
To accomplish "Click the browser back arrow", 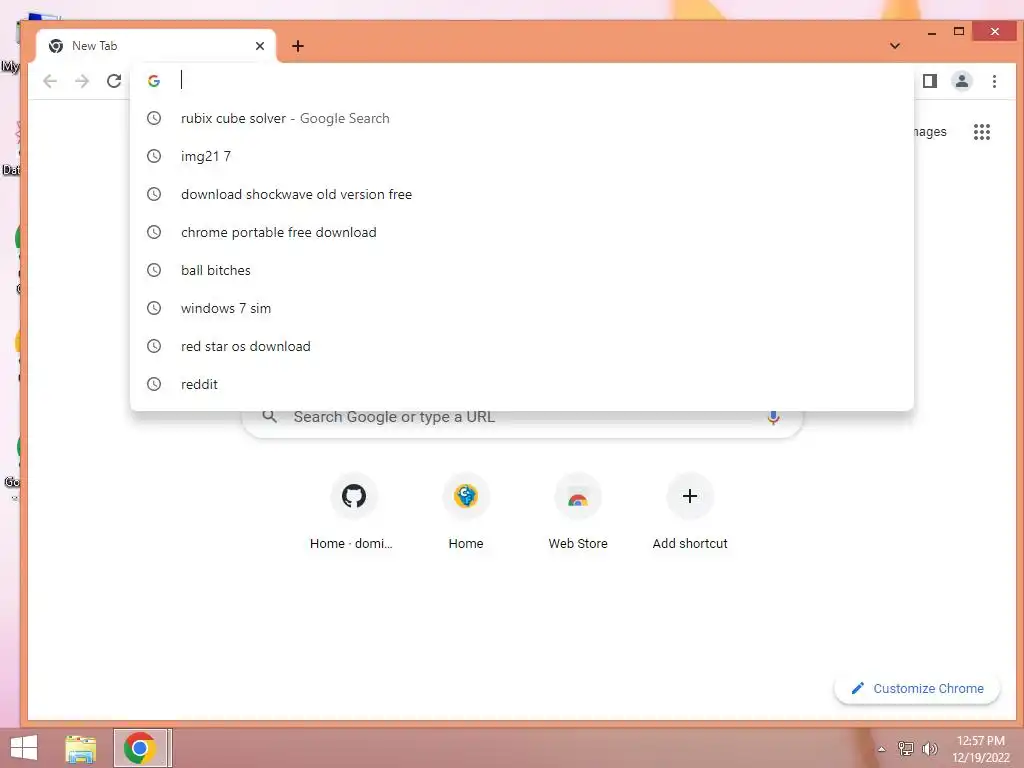I will (x=50, y=81).
